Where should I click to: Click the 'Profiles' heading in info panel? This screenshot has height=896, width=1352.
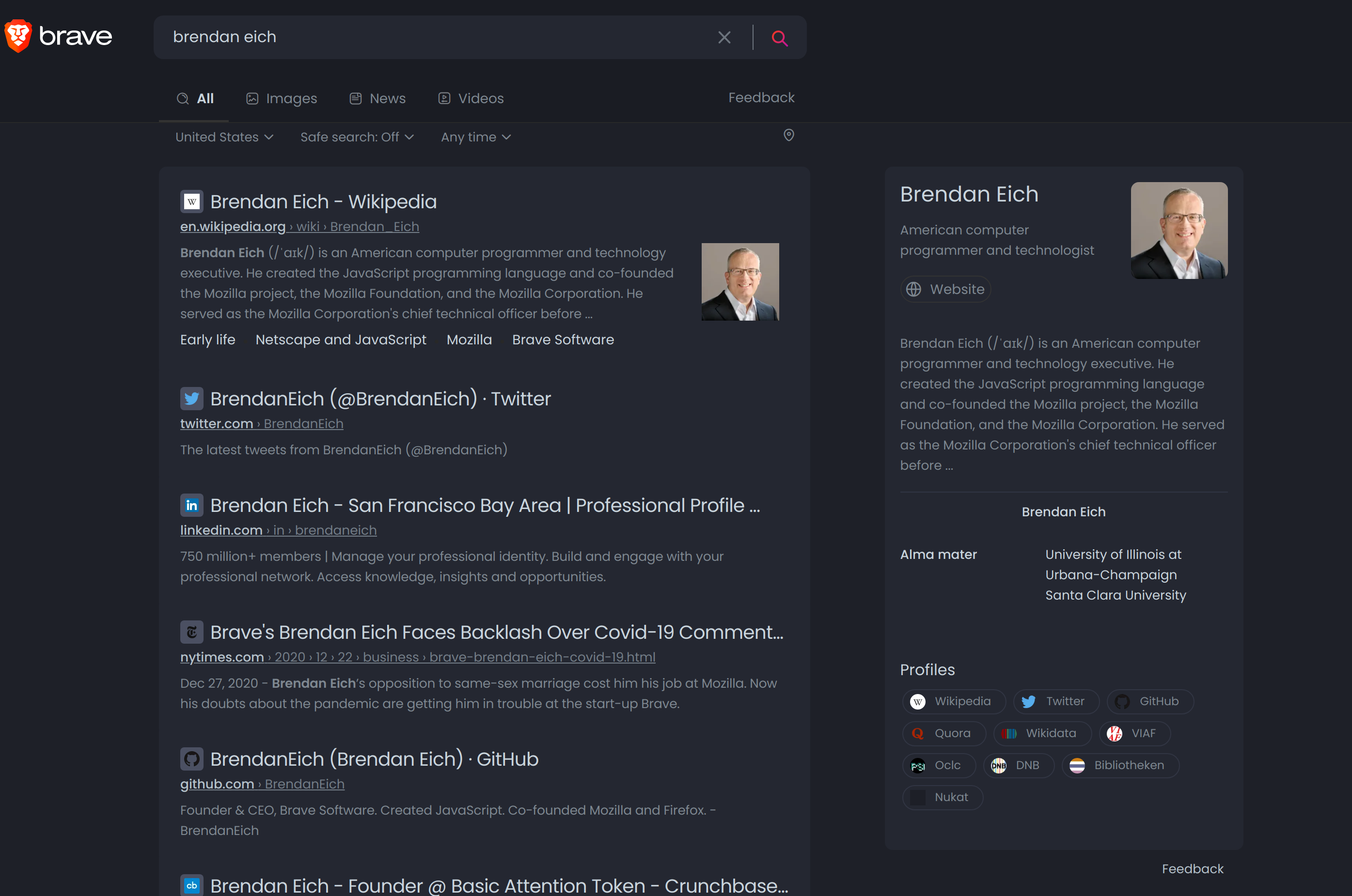click(x=927, y=670)
